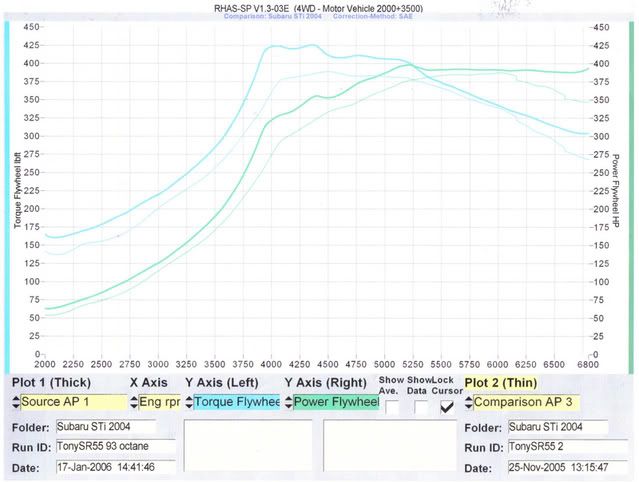
Task: Click the TonySR55 93 octane Run ID field
Action: [x=116, y=447]
